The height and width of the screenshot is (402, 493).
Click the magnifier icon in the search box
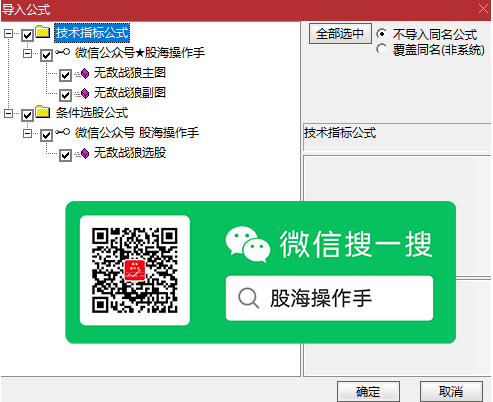tap(249, 298)
